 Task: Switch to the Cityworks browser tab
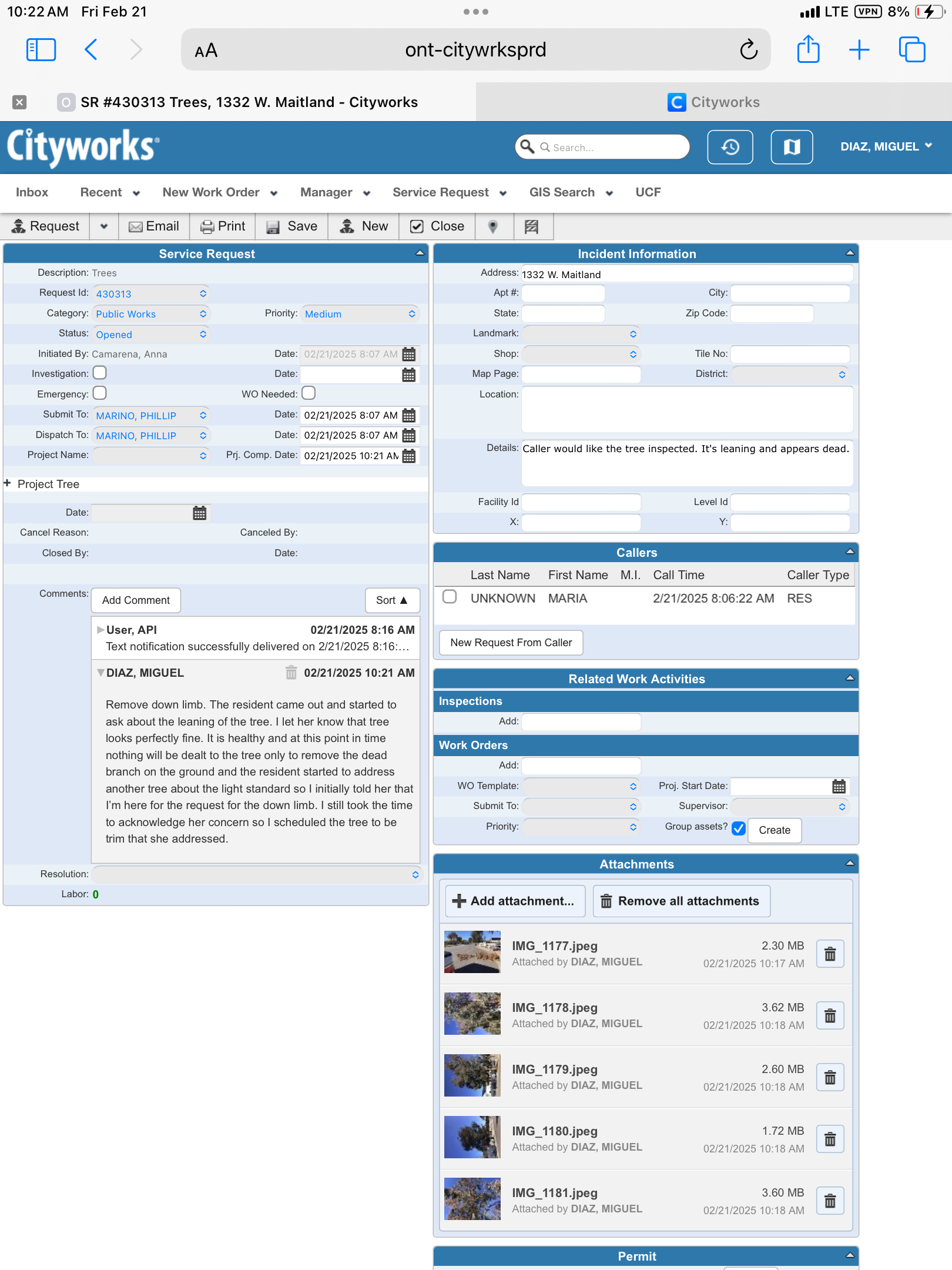(x=713, y=102)
